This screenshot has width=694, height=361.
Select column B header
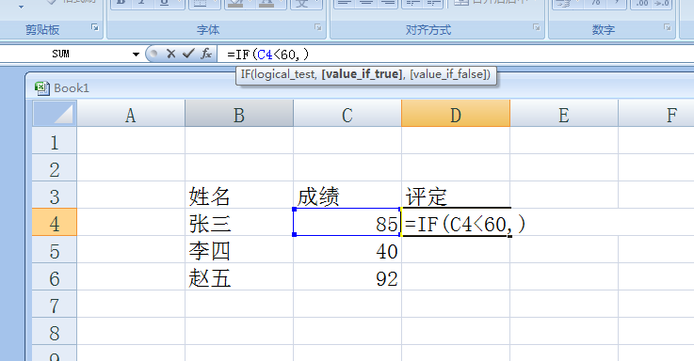tap(239, 114)
